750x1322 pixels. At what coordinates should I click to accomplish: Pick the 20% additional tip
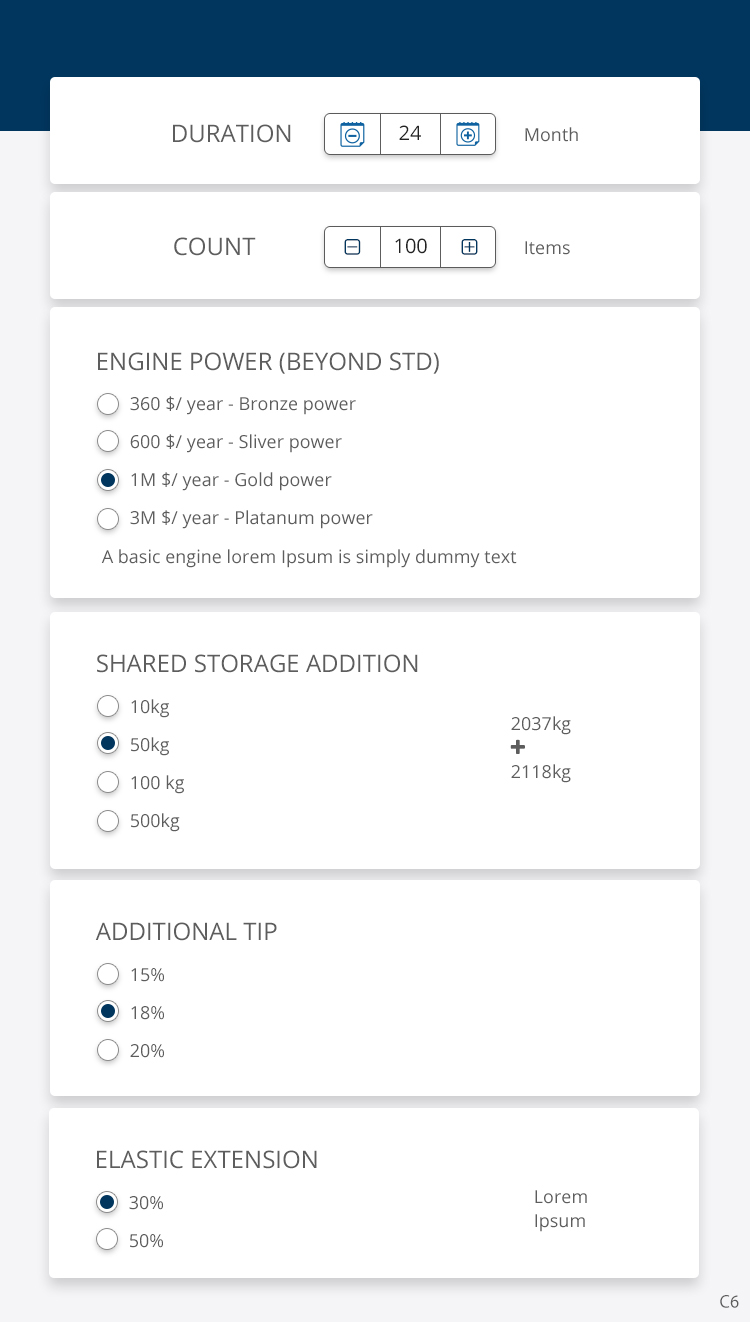(x=108, y=1051)
